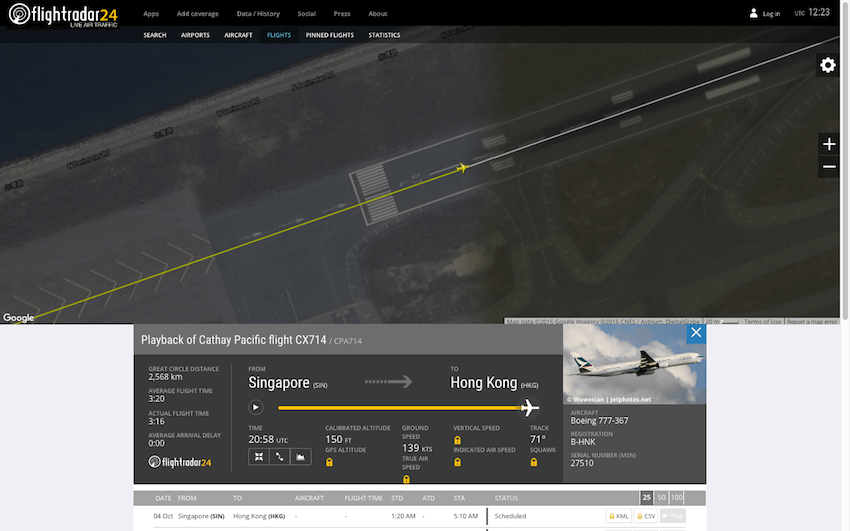Click the Scheduled status in 04 Oct row
Screen dimensions: 850x531
click(510, 516)
